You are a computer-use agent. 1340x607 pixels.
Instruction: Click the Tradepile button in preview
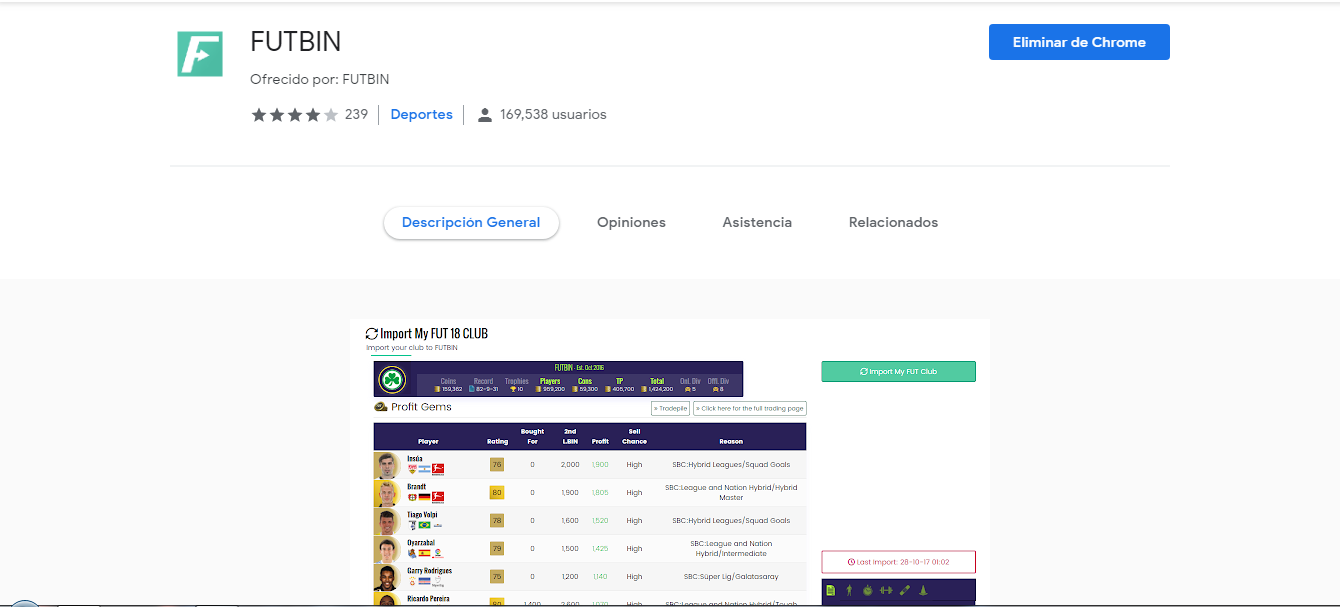(670, 408)
